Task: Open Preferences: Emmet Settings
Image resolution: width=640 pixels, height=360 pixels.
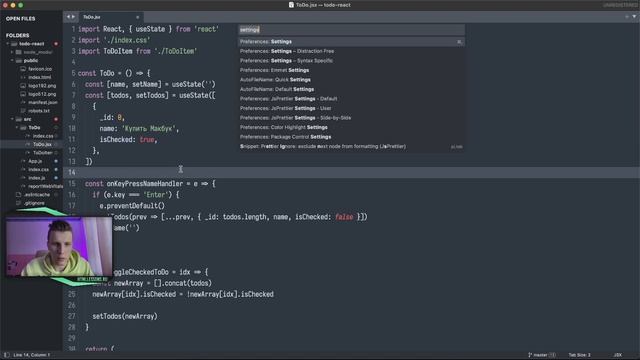Action: (x=351, y=70)
